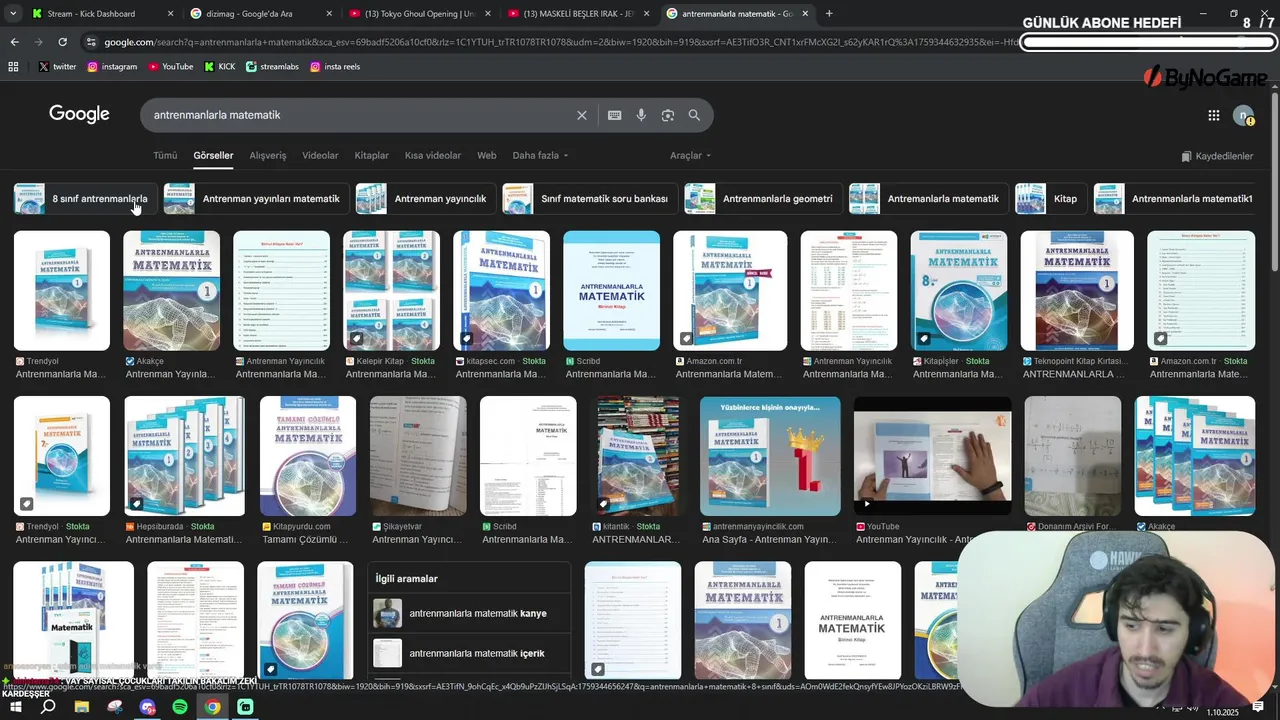This screenshot has height=720, width=1280.
Task: Click the Chrome taskbar icon
Action: [213, 707]
